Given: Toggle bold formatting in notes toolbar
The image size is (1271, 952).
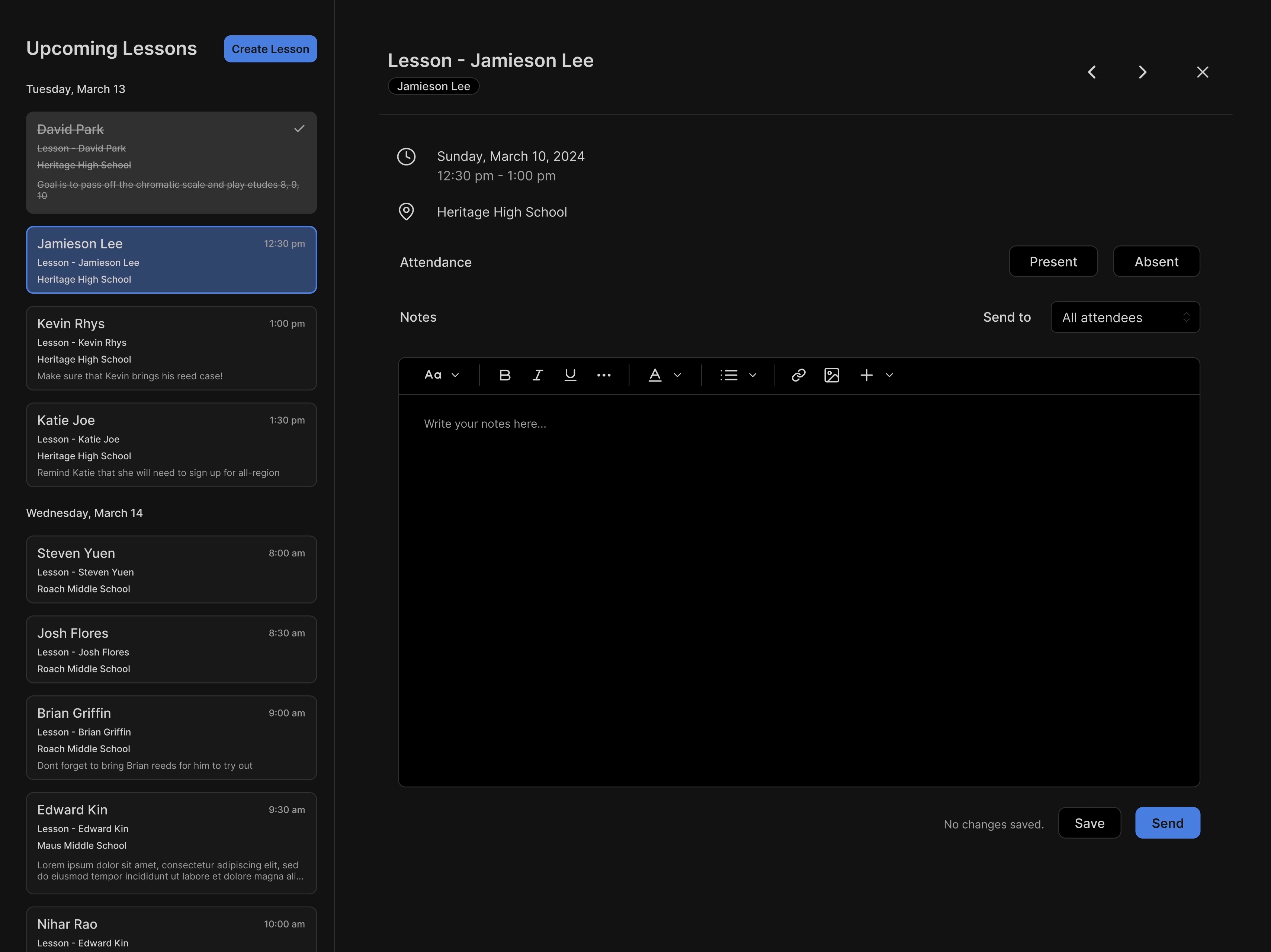Looking at the screenshot, I should coord(504,375).
